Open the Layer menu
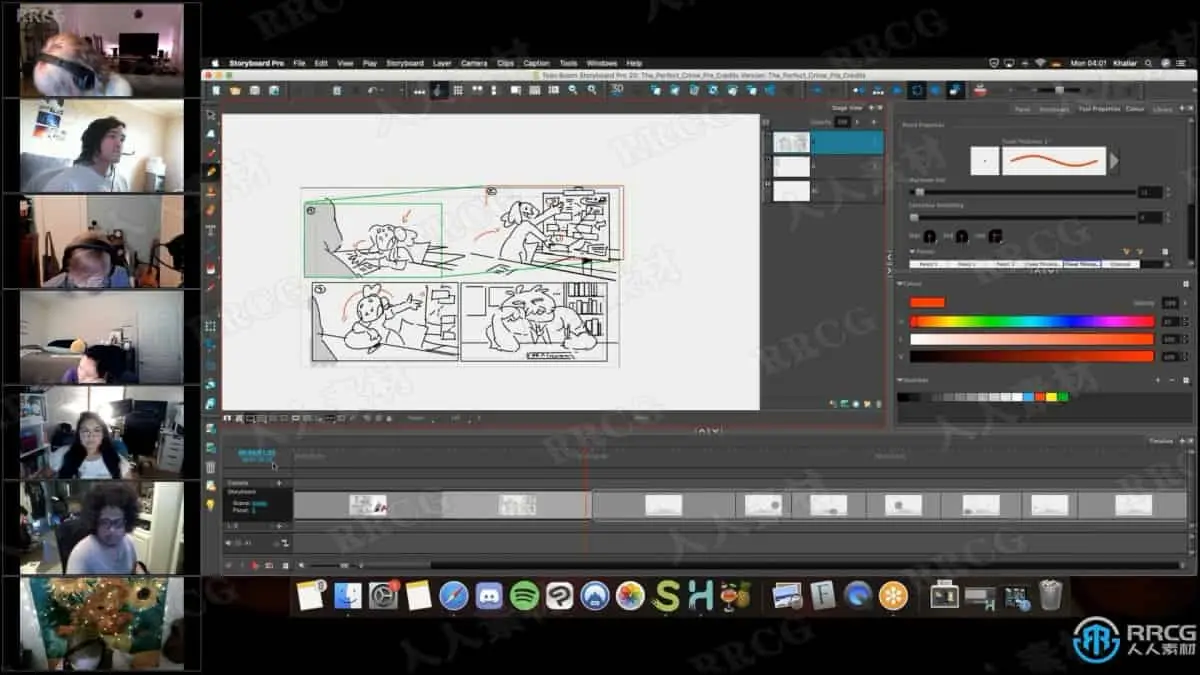The image size is (1200, 675). 442,63
